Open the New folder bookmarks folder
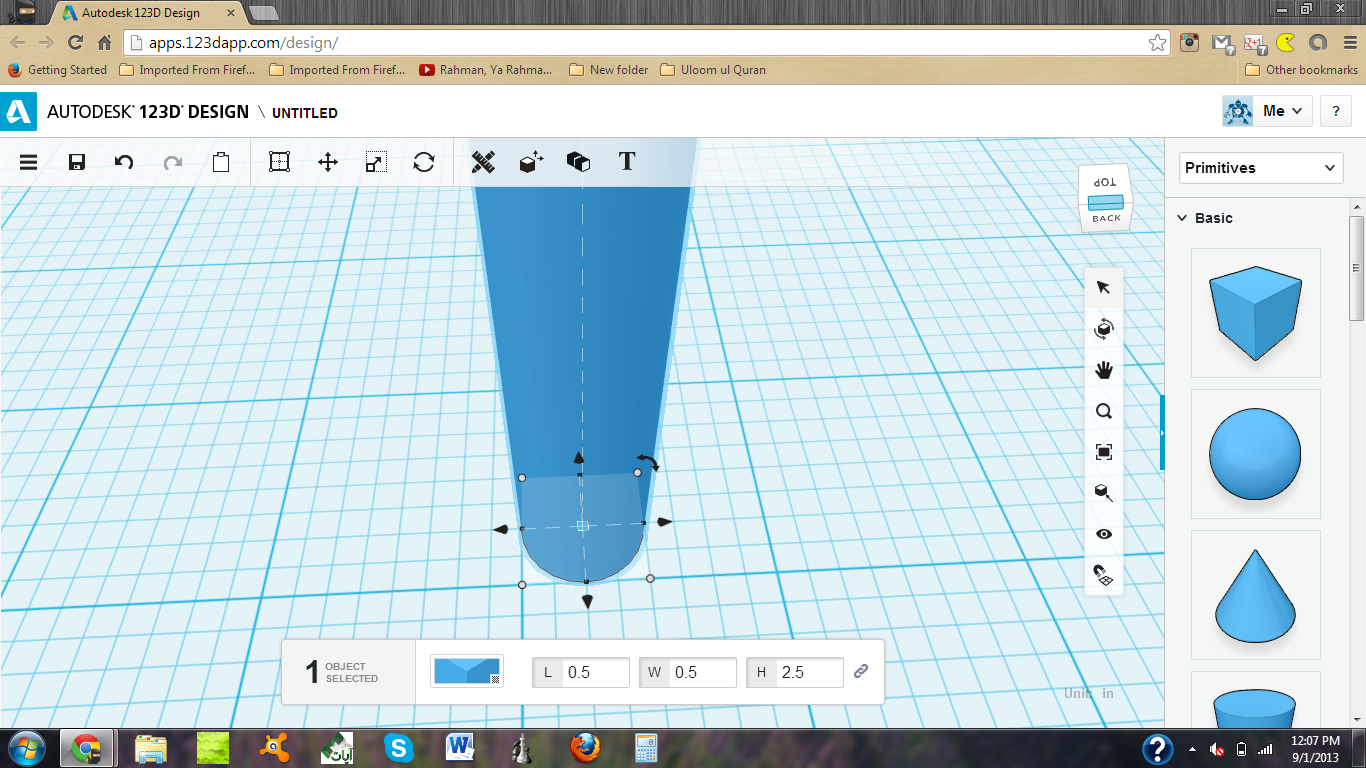Screen dimensions: 1366x768 click(x=608, y=70)
